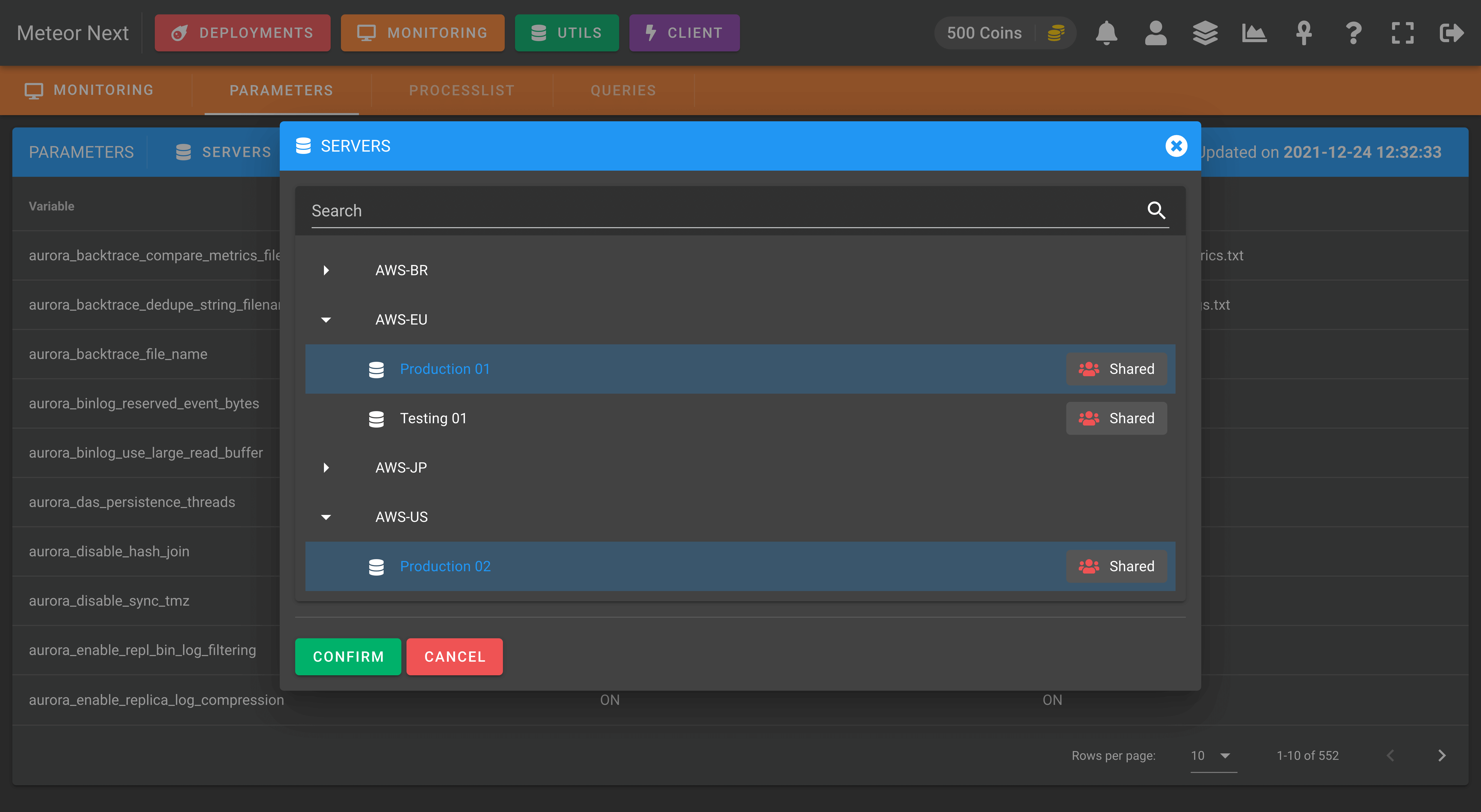
Task: Click the AWS-US group label
Action: tap(401, 517)
